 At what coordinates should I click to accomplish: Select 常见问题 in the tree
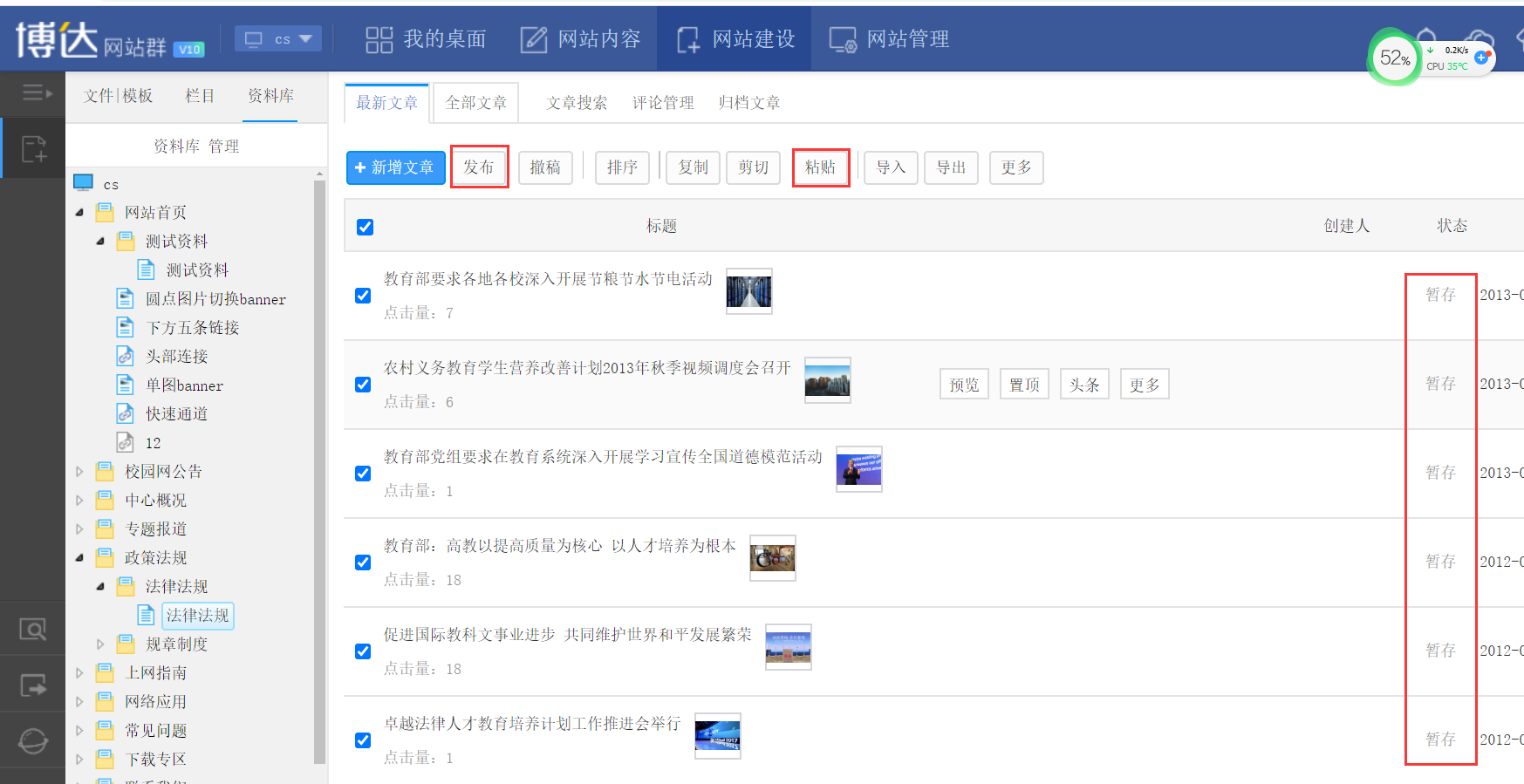155,730
